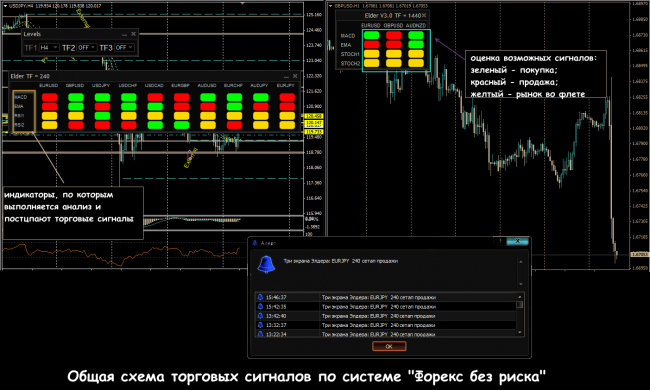Close the Elder V3.0 TF = 1440 panel
The image size is (650, 390).
pyautogui.click(x=424, y=16)
